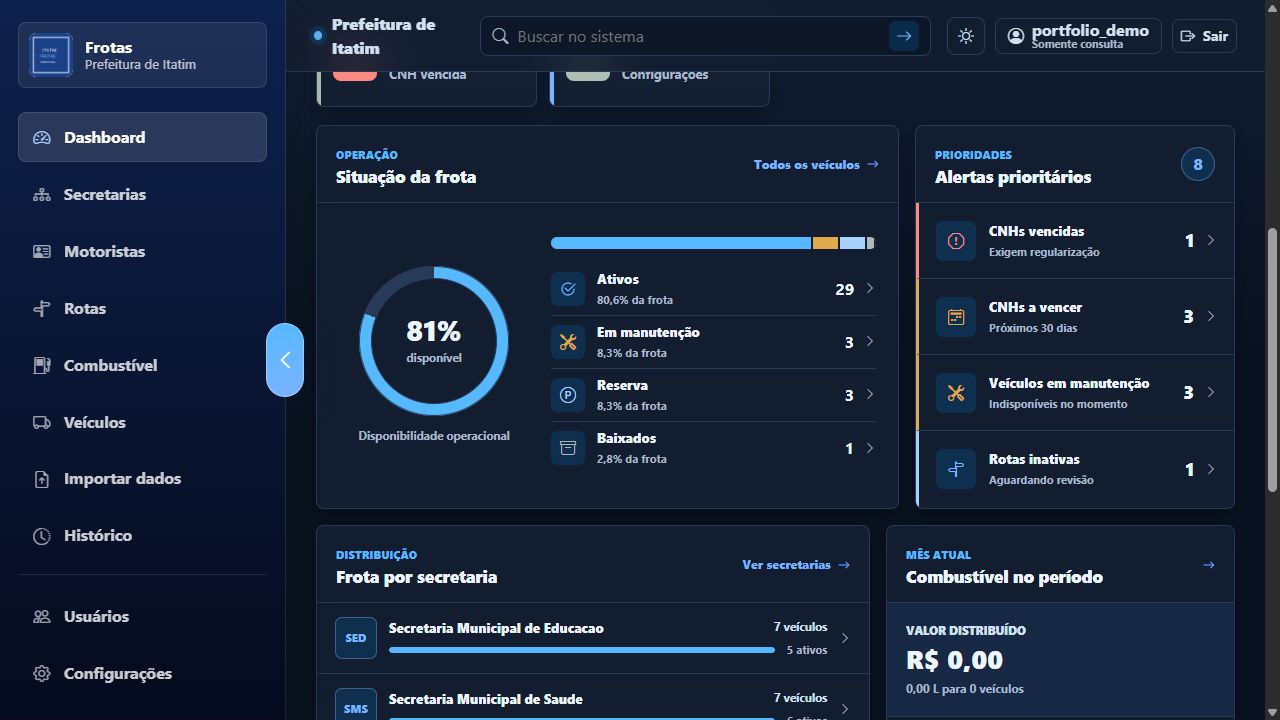Select Rotas in the sidebar

142,308
